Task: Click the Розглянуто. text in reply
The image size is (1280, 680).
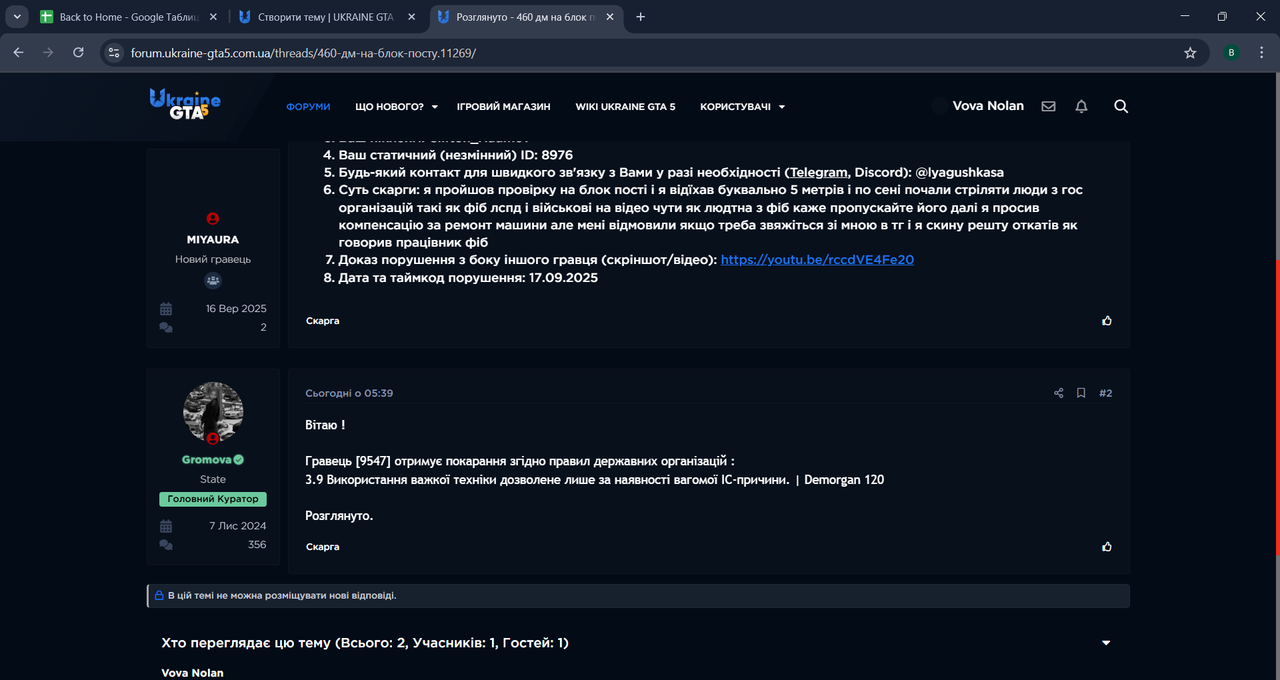Action: [x=339, y=516]
